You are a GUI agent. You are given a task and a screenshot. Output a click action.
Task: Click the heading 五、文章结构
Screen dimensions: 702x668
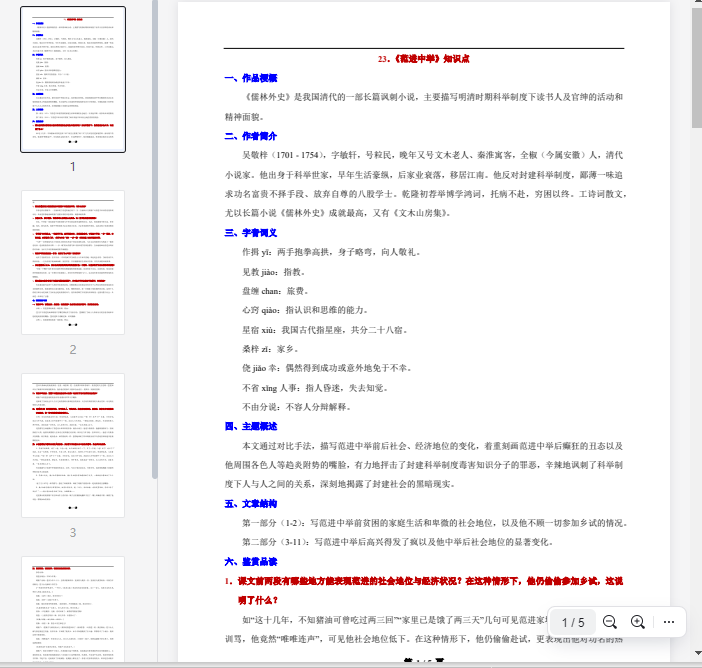point(251,504)
